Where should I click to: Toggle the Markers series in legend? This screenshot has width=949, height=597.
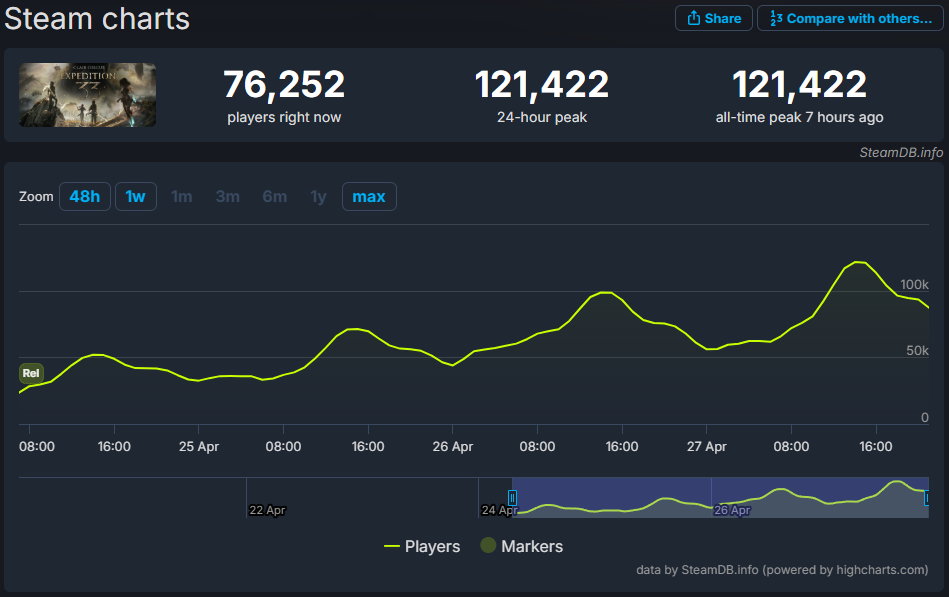(522, 546)
